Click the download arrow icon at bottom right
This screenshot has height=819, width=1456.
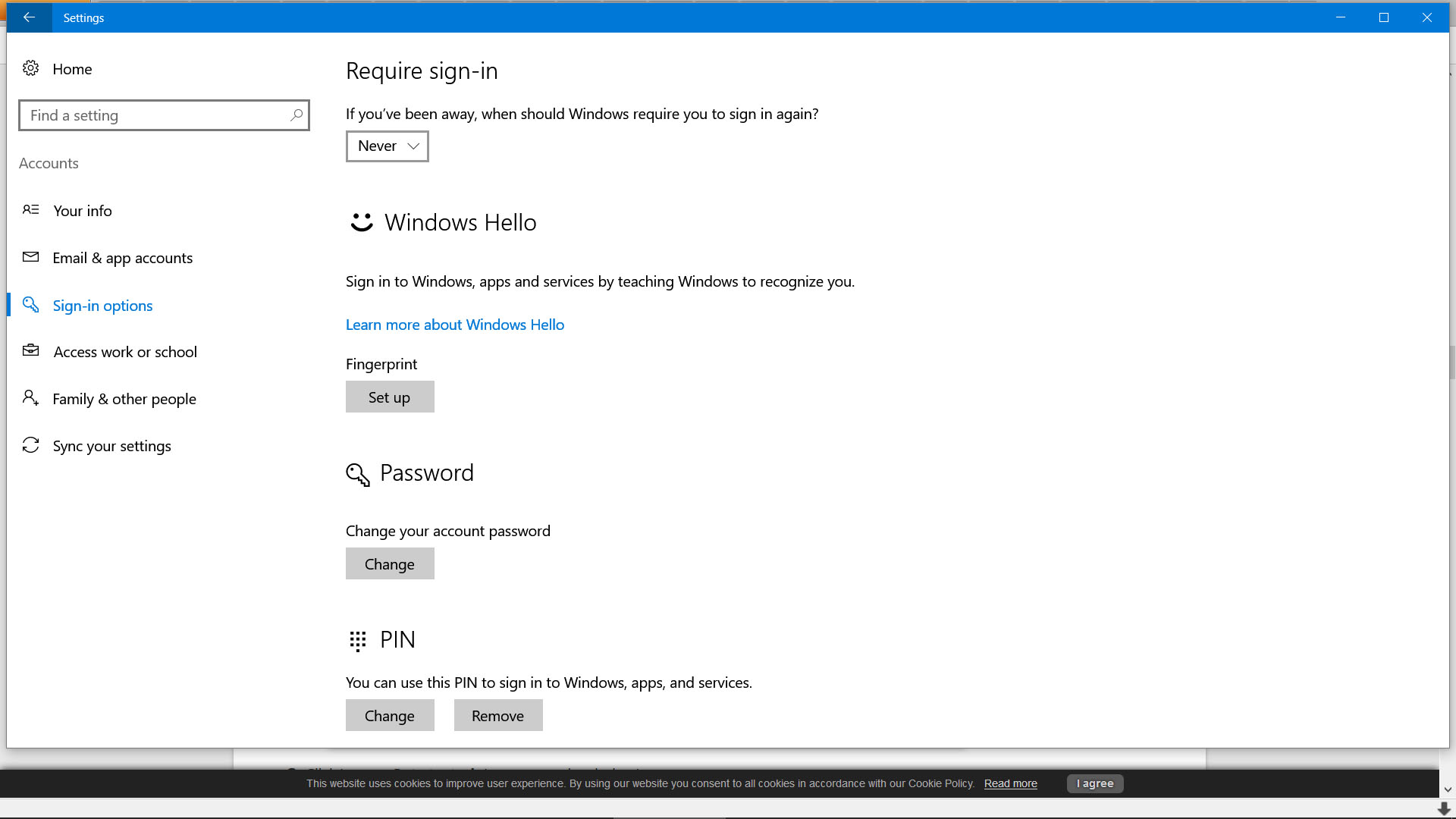tap(1444, 809)
